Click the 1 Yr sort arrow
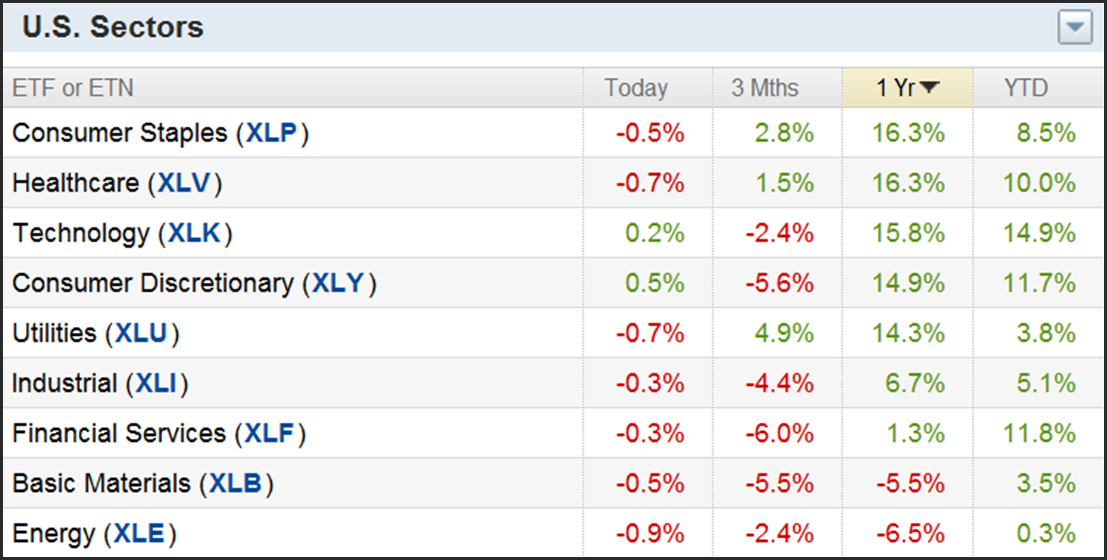Screen dimensions: 1107x560 [929, 88]
